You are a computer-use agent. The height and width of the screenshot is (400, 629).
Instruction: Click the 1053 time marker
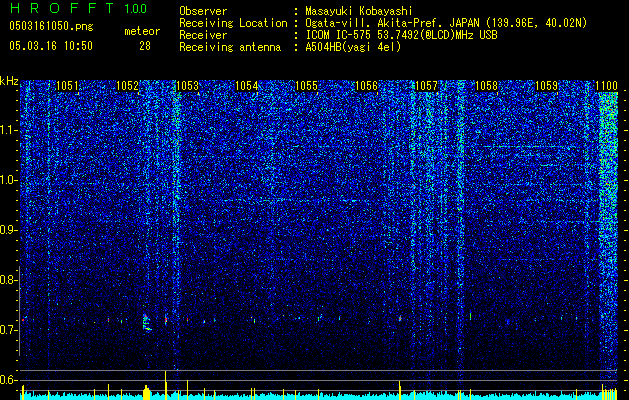(188, 86)
